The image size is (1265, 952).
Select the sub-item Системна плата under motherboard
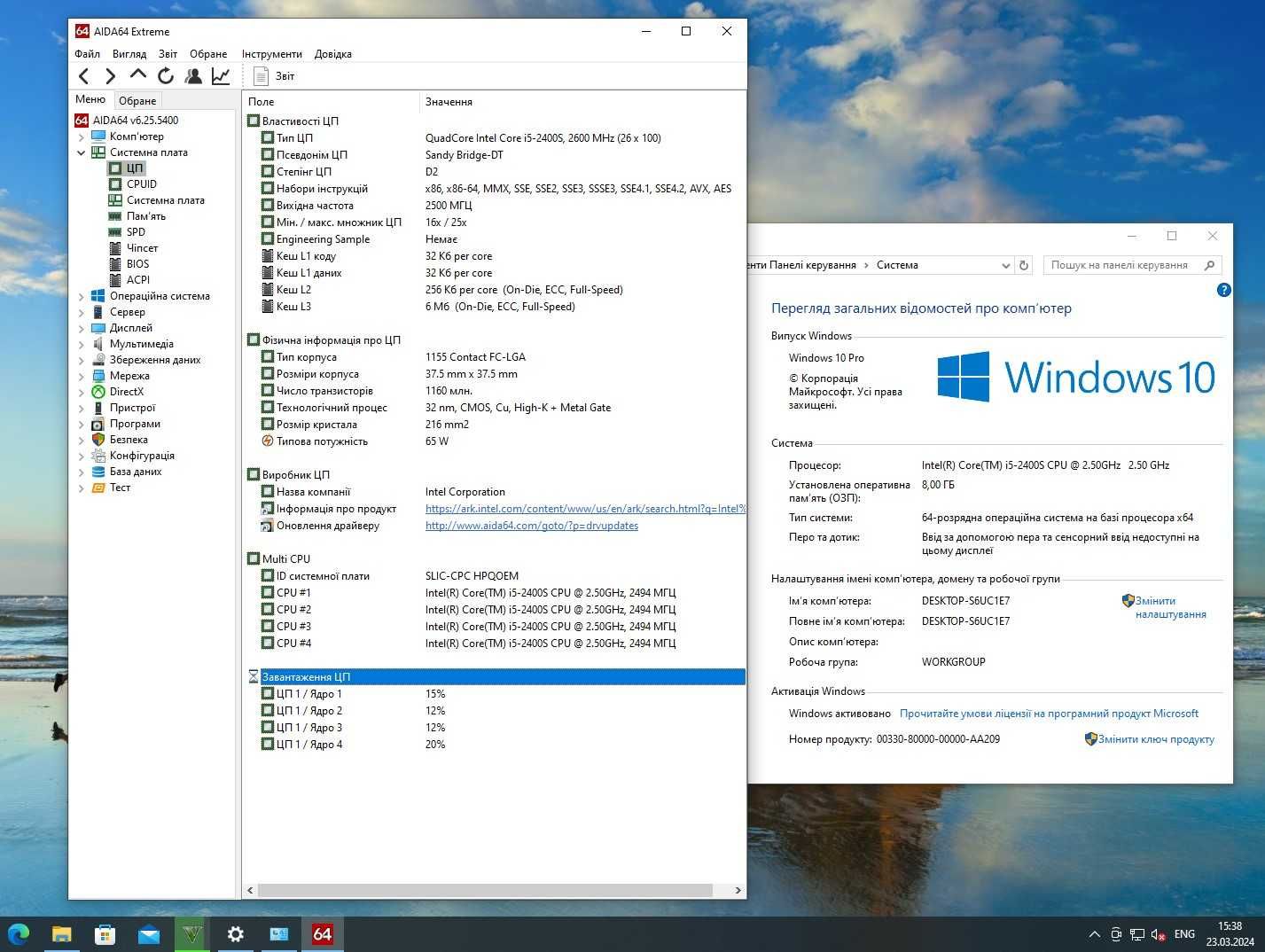(166, 200)
